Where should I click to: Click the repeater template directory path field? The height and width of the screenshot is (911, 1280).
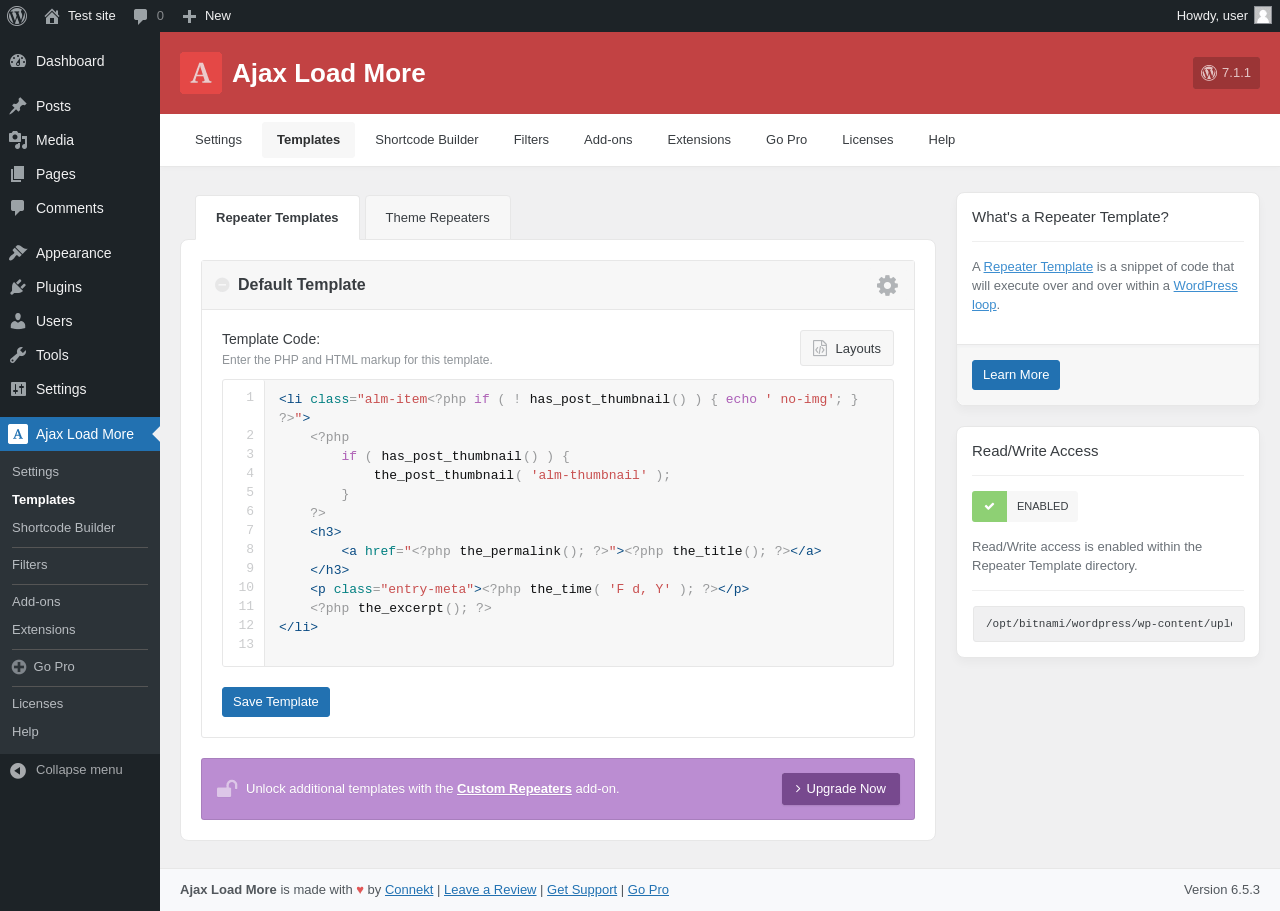[x=1108, y=624]
